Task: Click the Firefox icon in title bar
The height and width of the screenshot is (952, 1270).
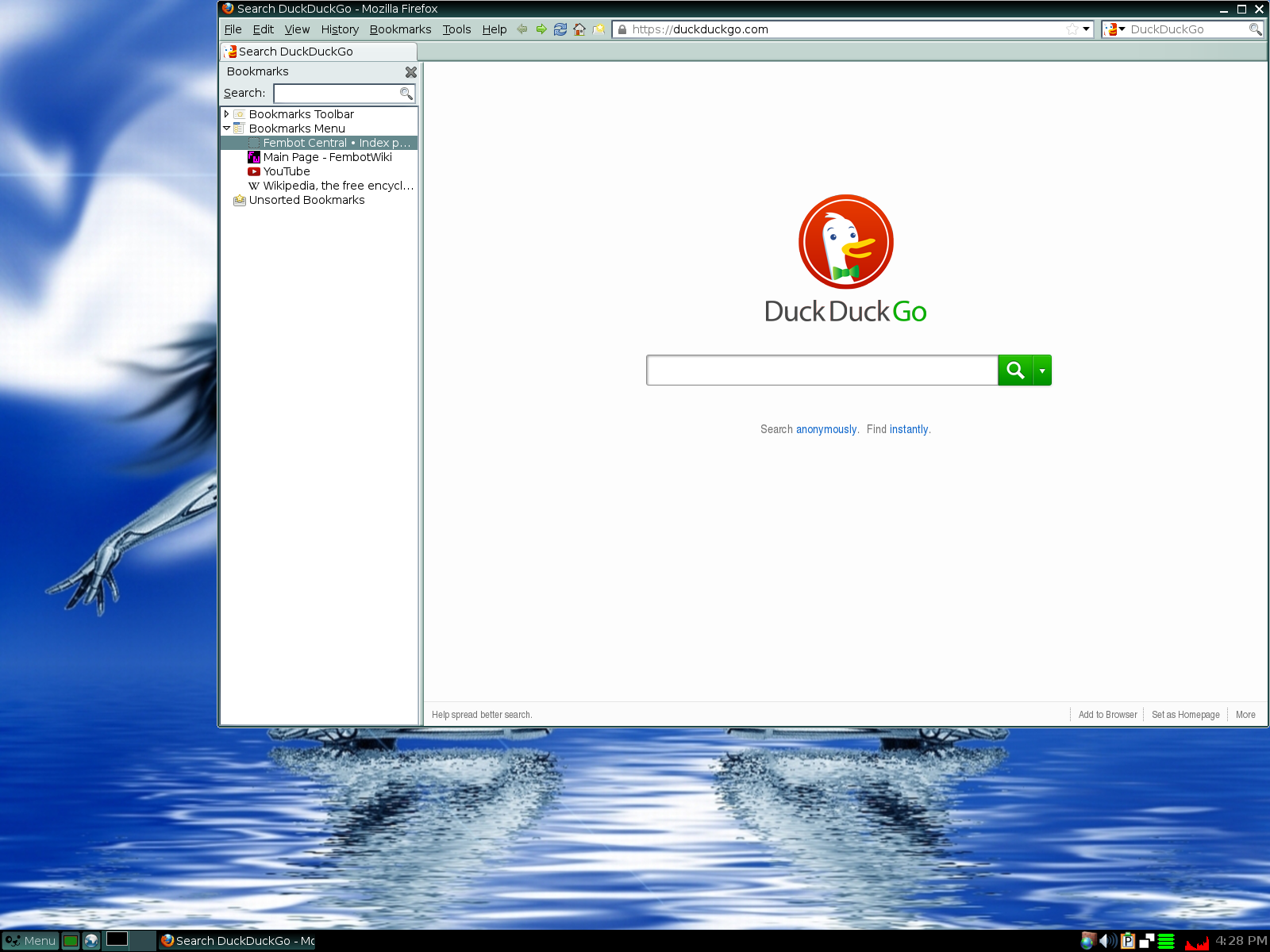Action: point(228,9)
